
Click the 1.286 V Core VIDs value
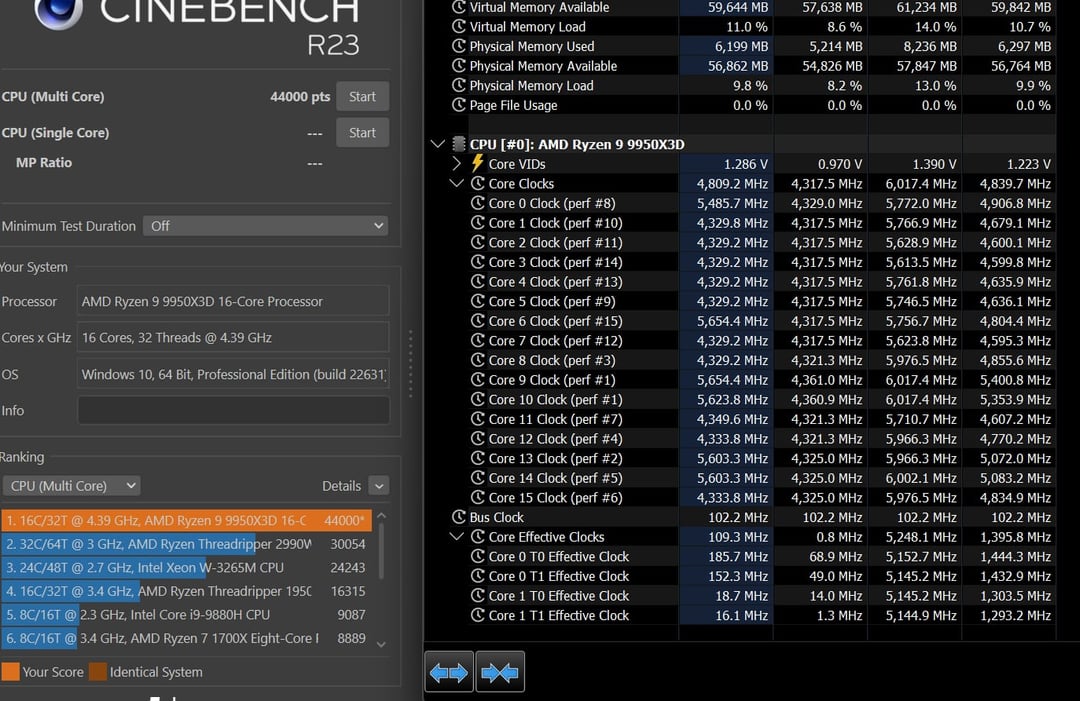745,164
